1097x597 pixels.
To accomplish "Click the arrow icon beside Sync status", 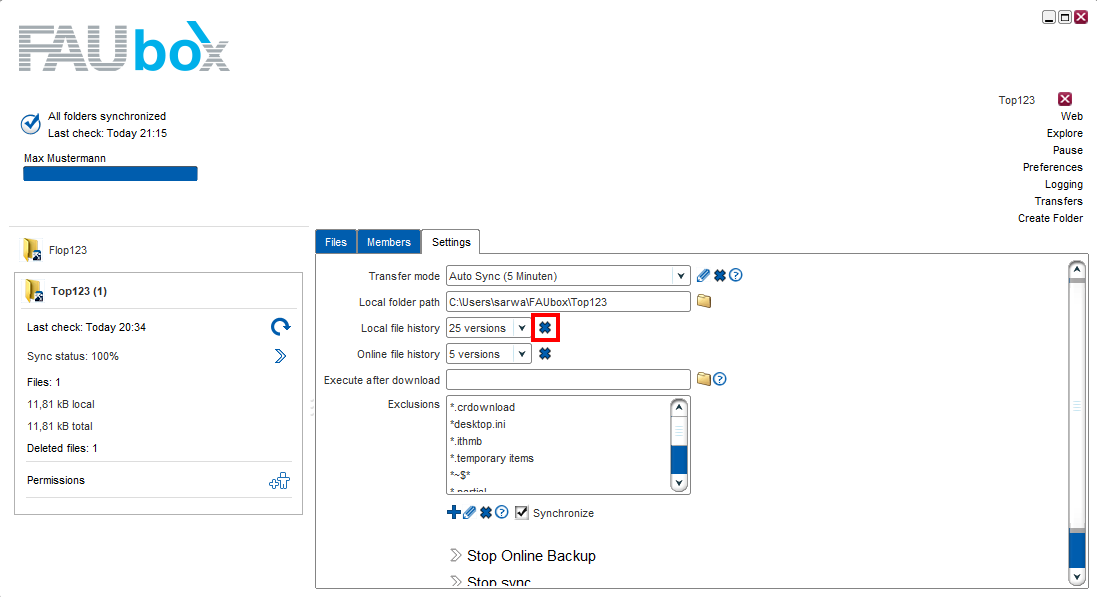I will click(281, 356).
